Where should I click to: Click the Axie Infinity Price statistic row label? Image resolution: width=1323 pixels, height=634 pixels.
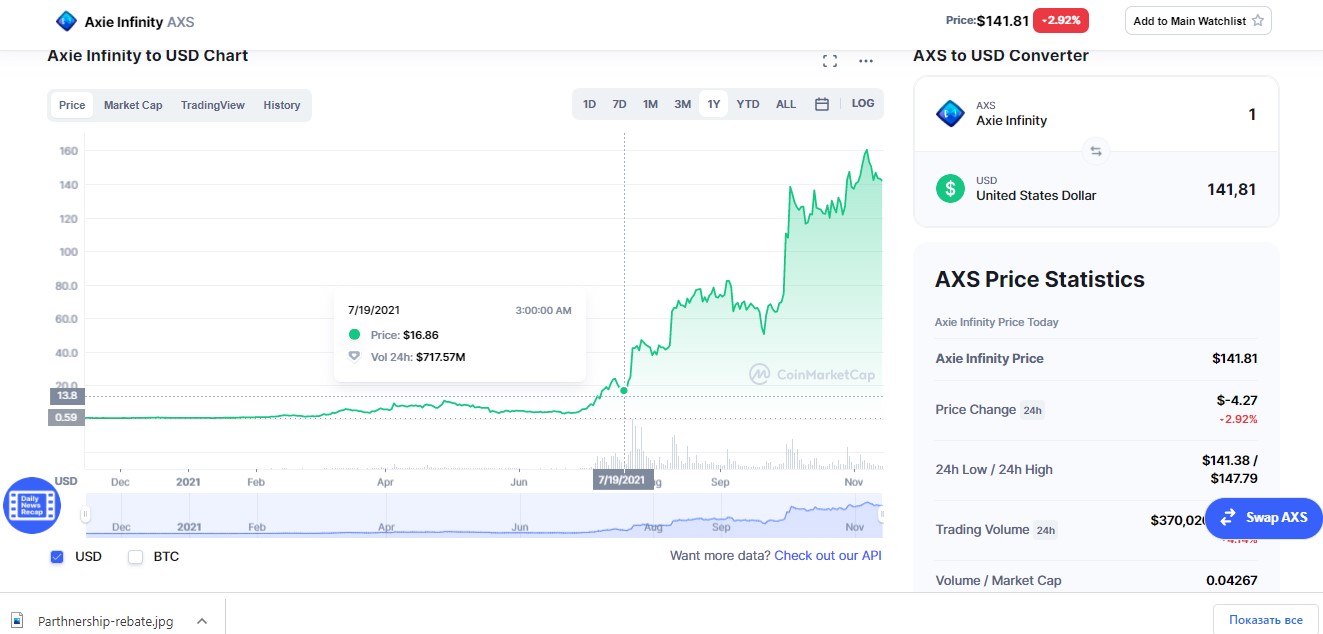(989, 358)
